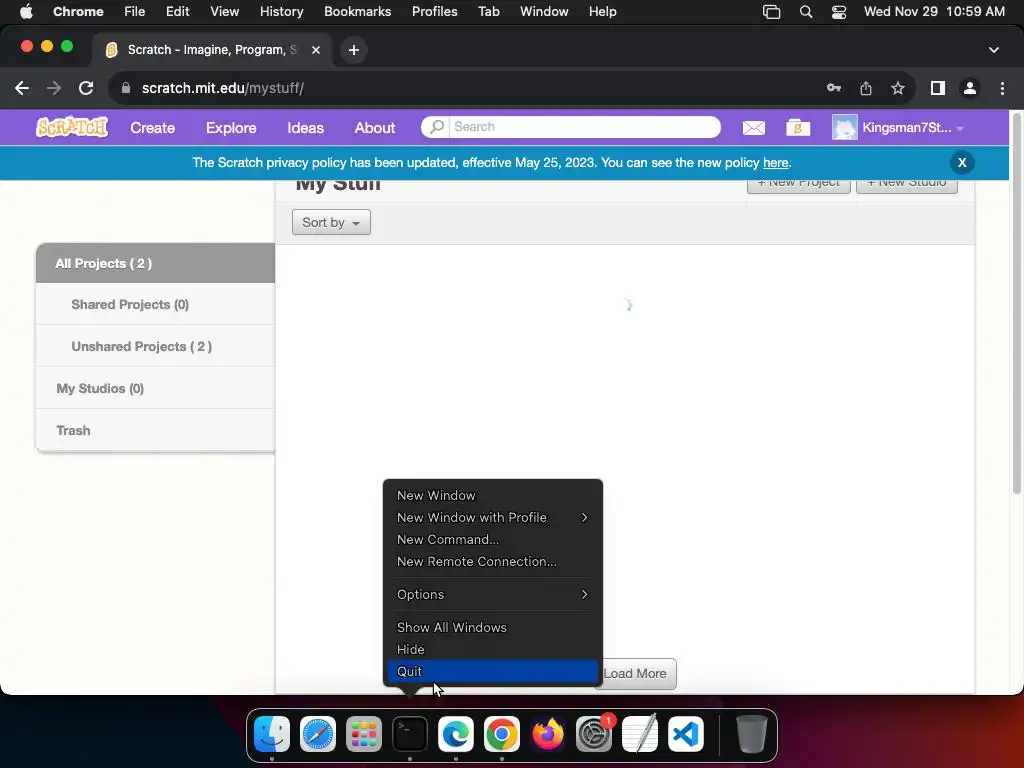
Task: Open the Bookmarks menu
Action: point(357,12)
